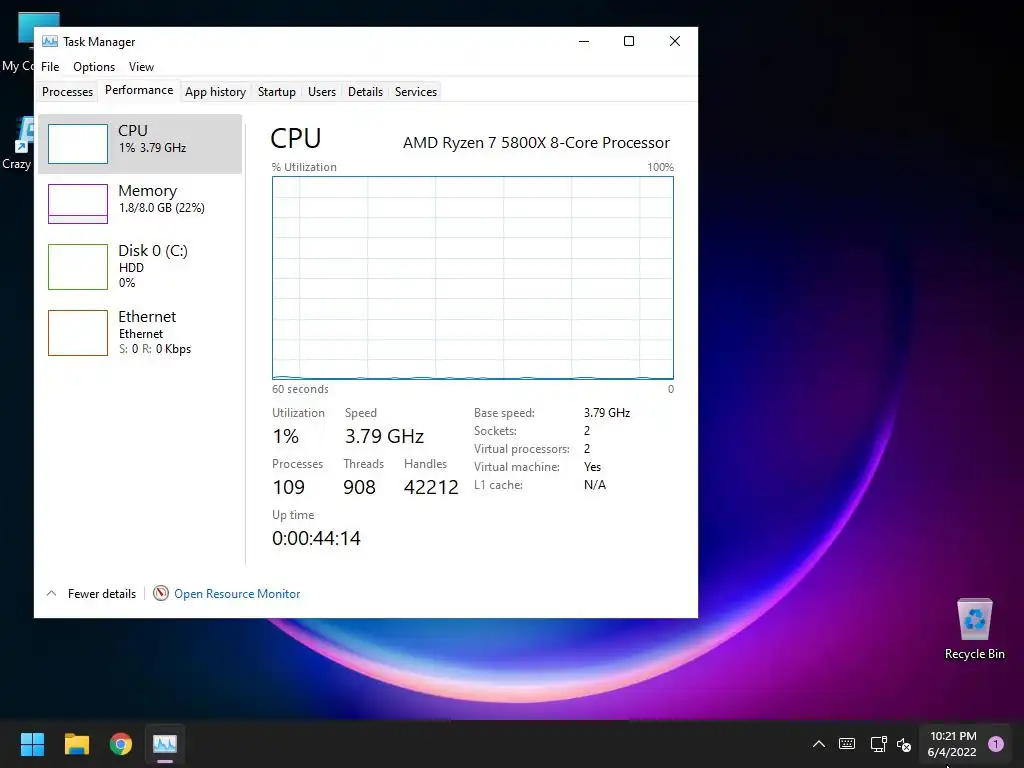Screen dimensions: 1024x768
Task: Close the Task Manager window
Action: click(x=675, y=41)
